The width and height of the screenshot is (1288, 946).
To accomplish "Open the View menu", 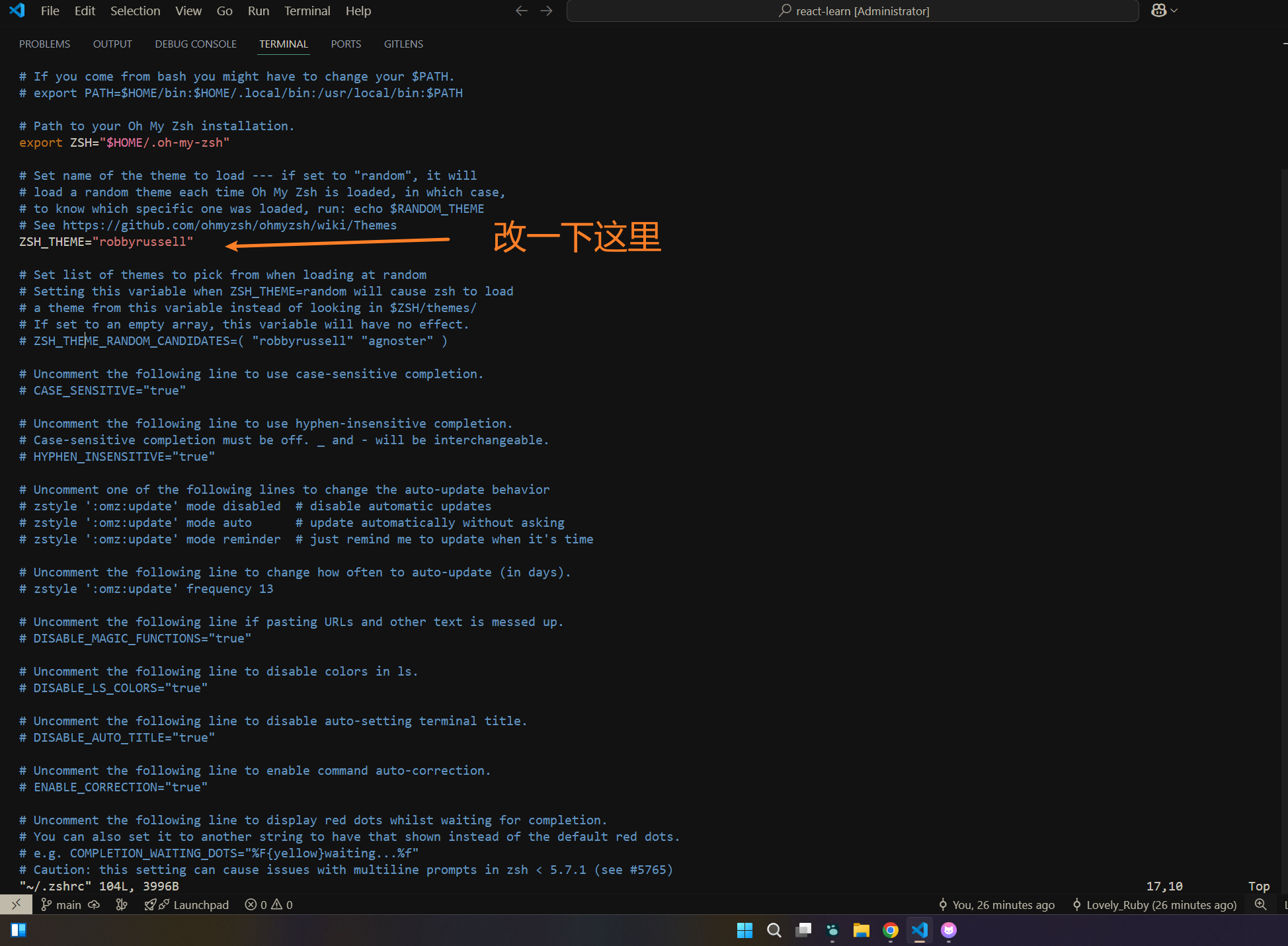I will pos(188,11).
